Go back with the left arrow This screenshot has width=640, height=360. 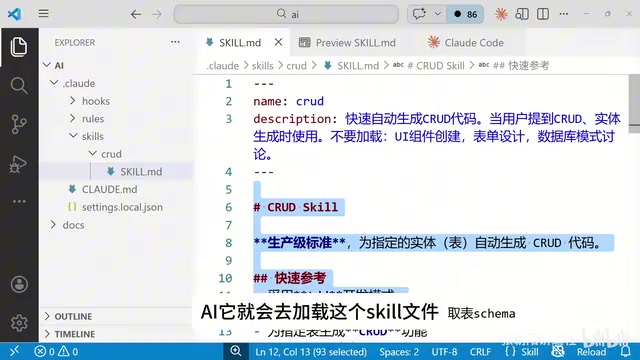point(136,15)
